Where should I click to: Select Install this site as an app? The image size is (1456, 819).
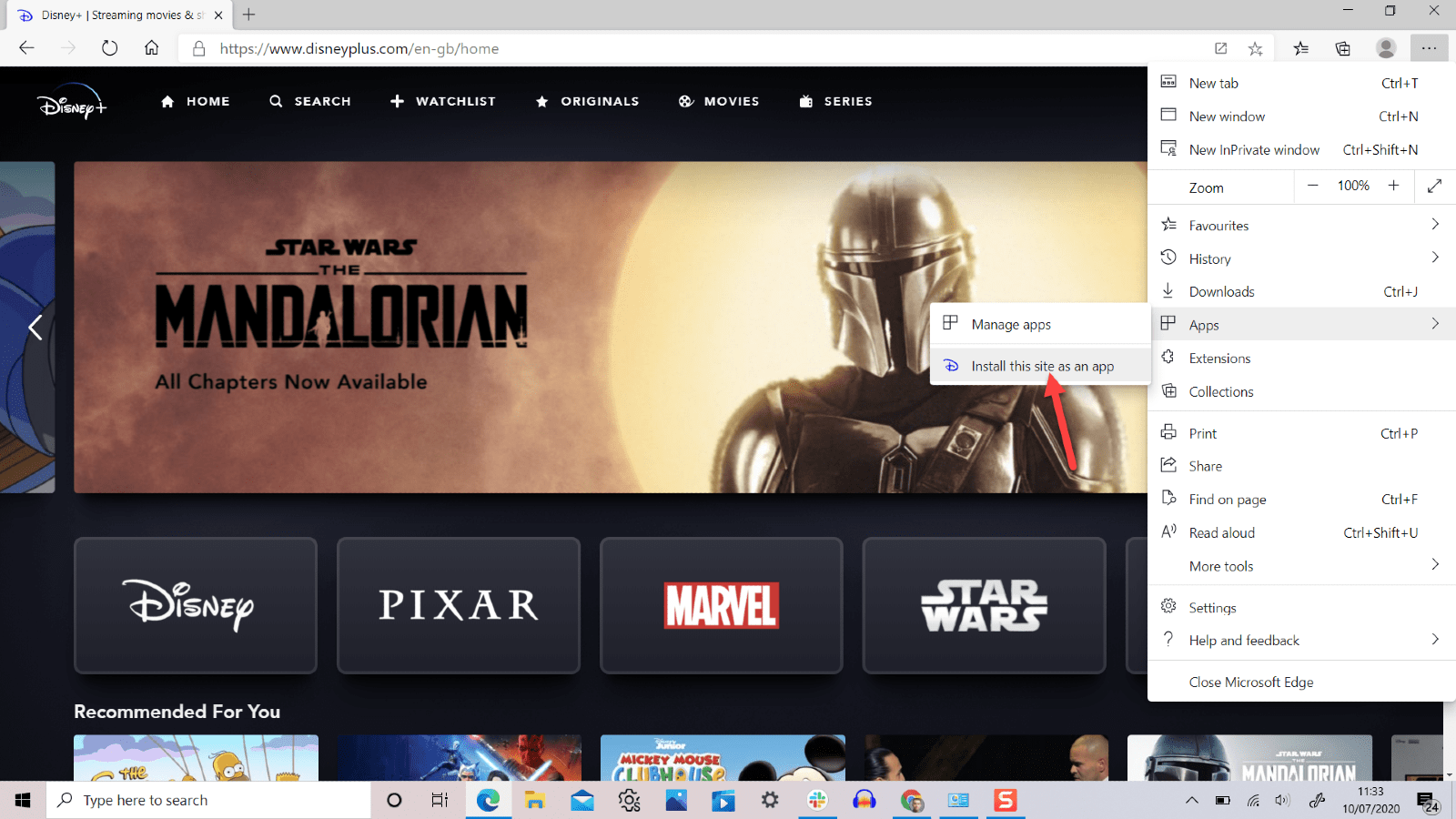click(x=1043, y=365)
